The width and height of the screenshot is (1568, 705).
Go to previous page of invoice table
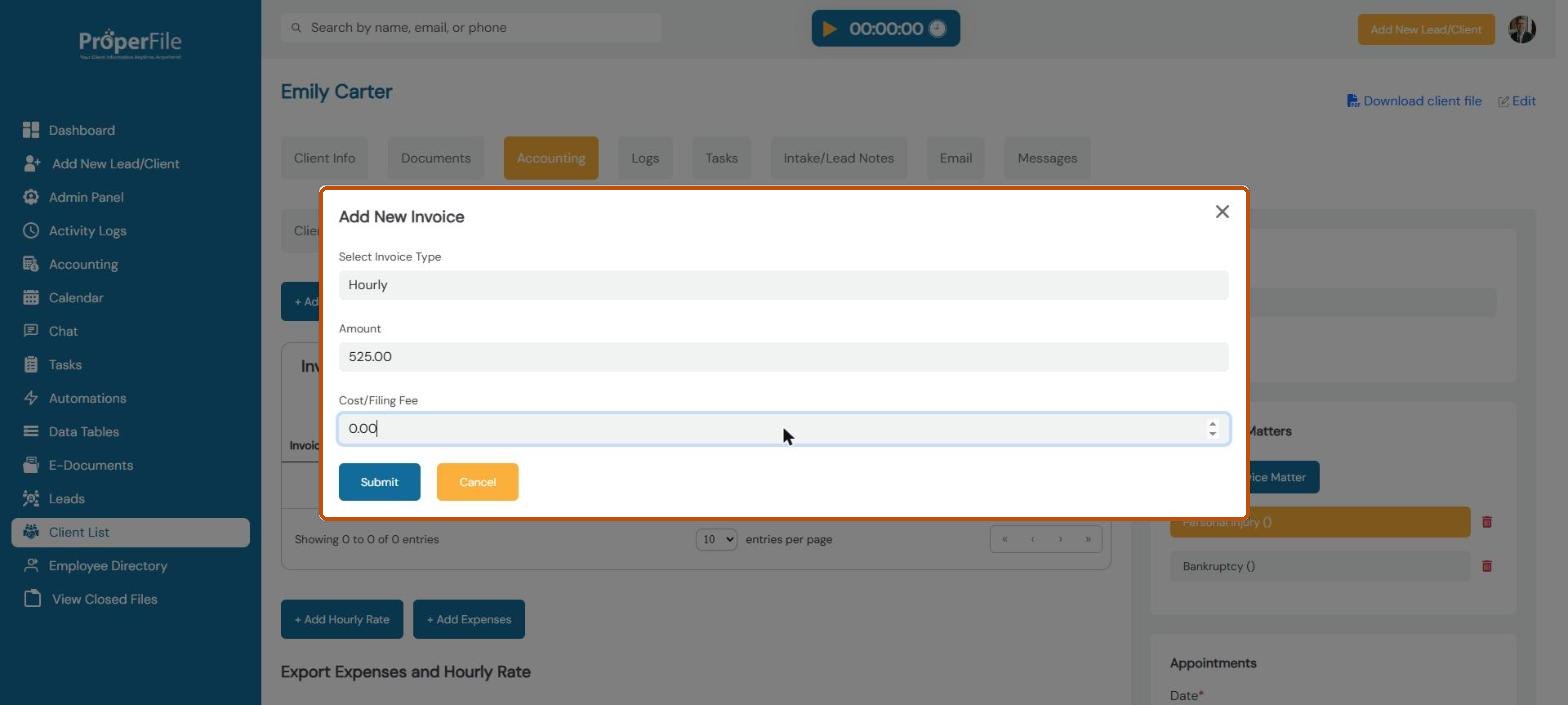1032,539
